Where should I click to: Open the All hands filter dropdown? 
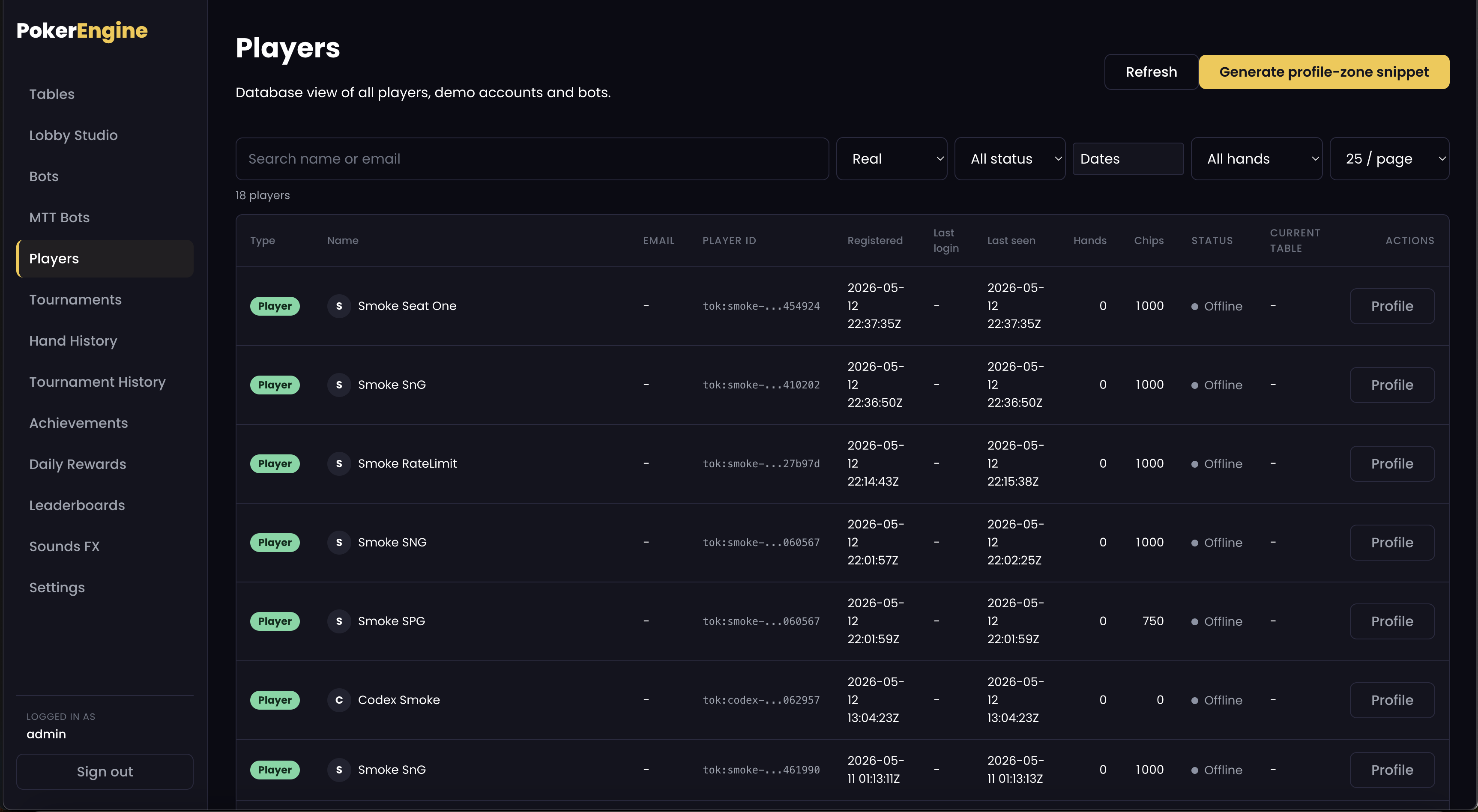pos(1257,159)
